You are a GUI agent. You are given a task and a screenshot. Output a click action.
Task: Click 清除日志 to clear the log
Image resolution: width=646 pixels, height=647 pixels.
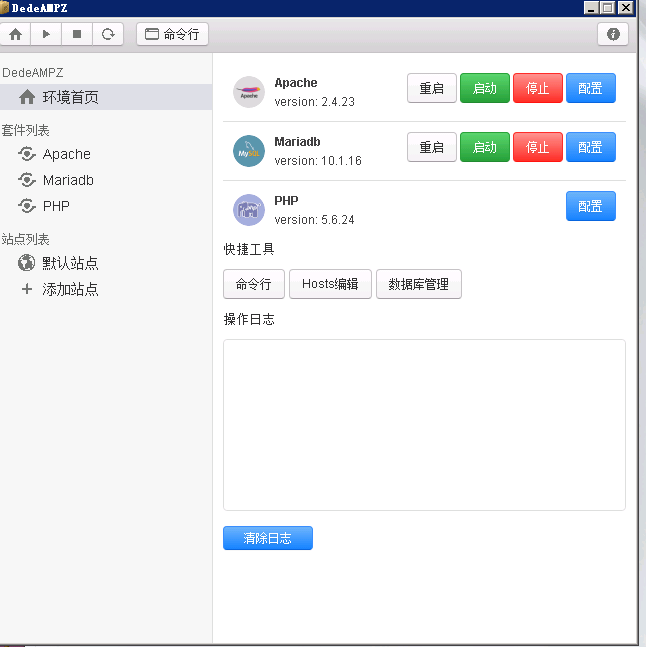point(267,538)
